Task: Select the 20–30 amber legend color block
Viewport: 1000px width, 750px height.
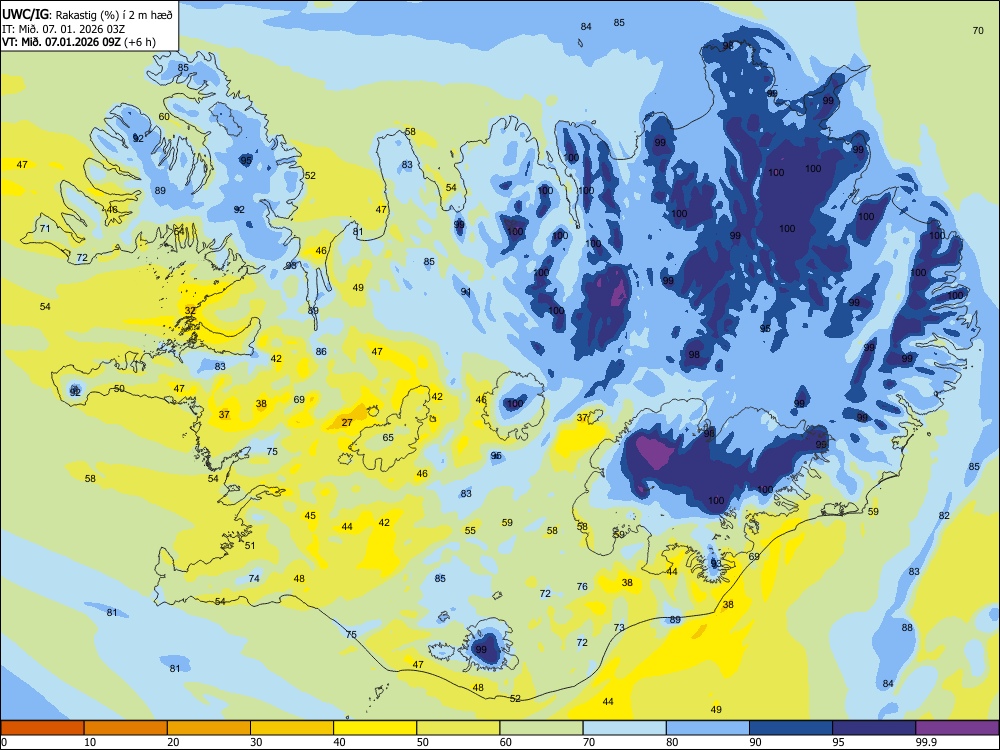Action: click(209, 728)
